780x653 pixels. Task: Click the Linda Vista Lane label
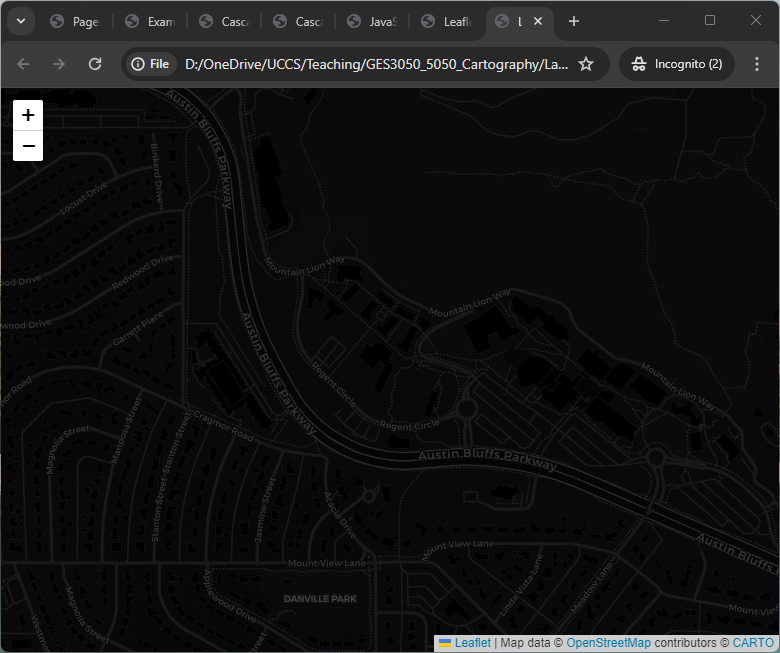pos(521,586)
